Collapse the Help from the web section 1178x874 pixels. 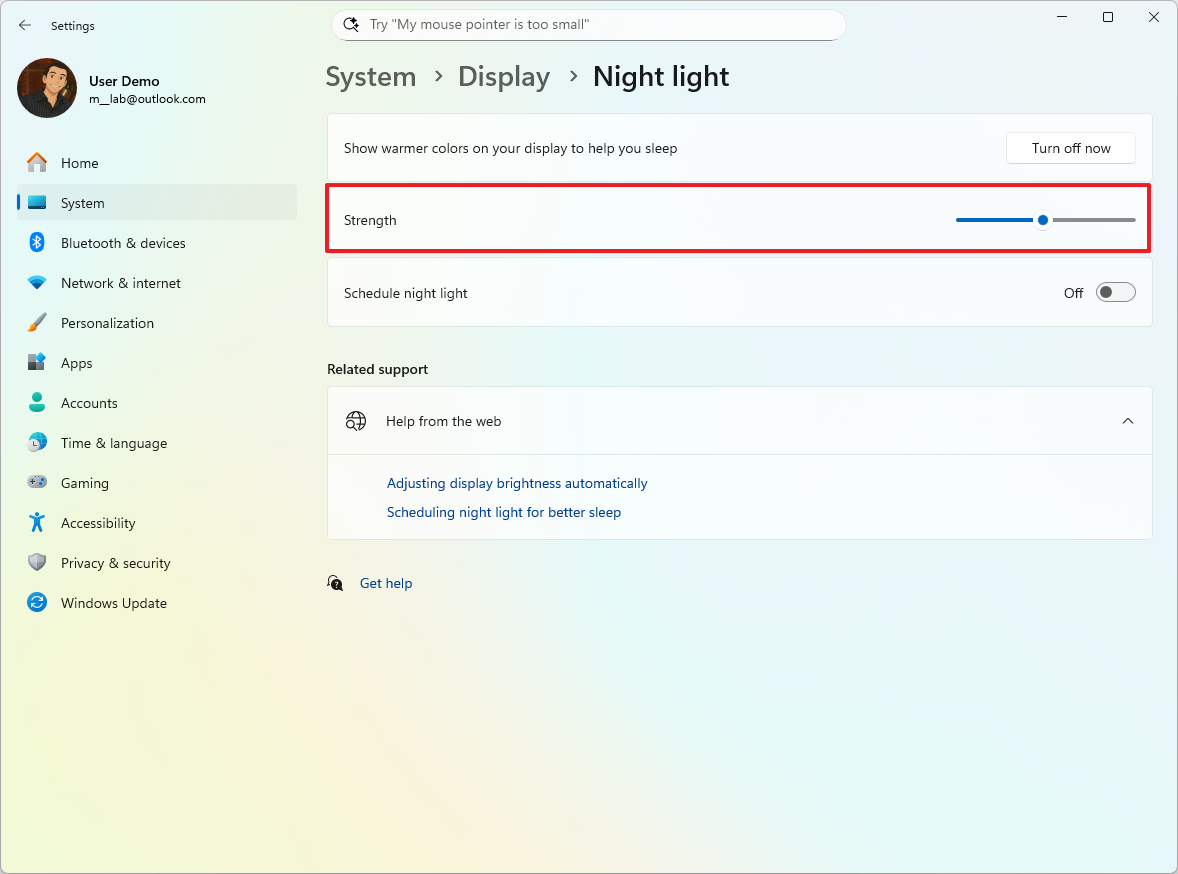pyautogui.click(x=1128, y=420)
